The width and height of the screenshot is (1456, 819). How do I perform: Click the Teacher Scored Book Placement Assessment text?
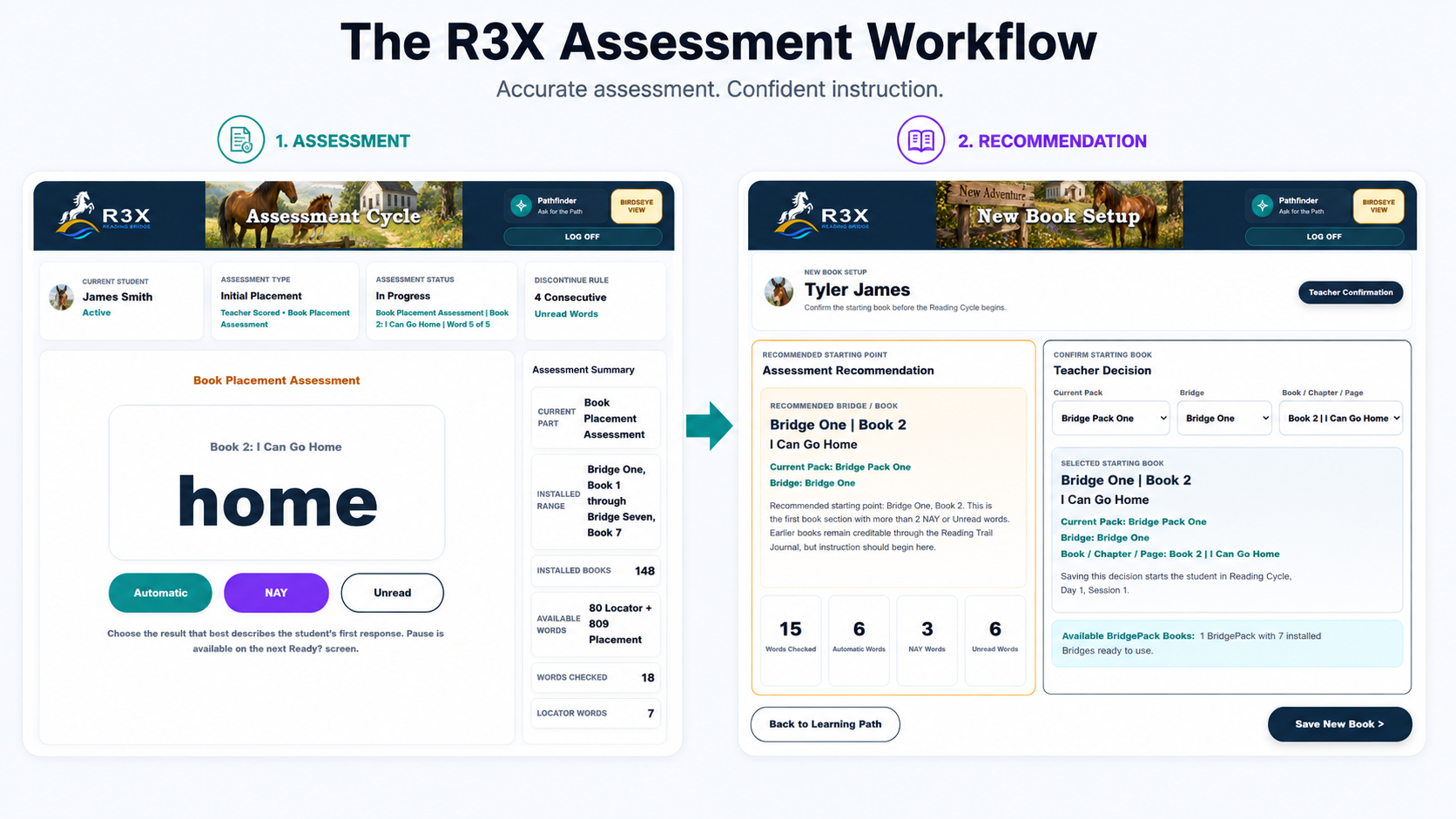click(x=285, y=319)
